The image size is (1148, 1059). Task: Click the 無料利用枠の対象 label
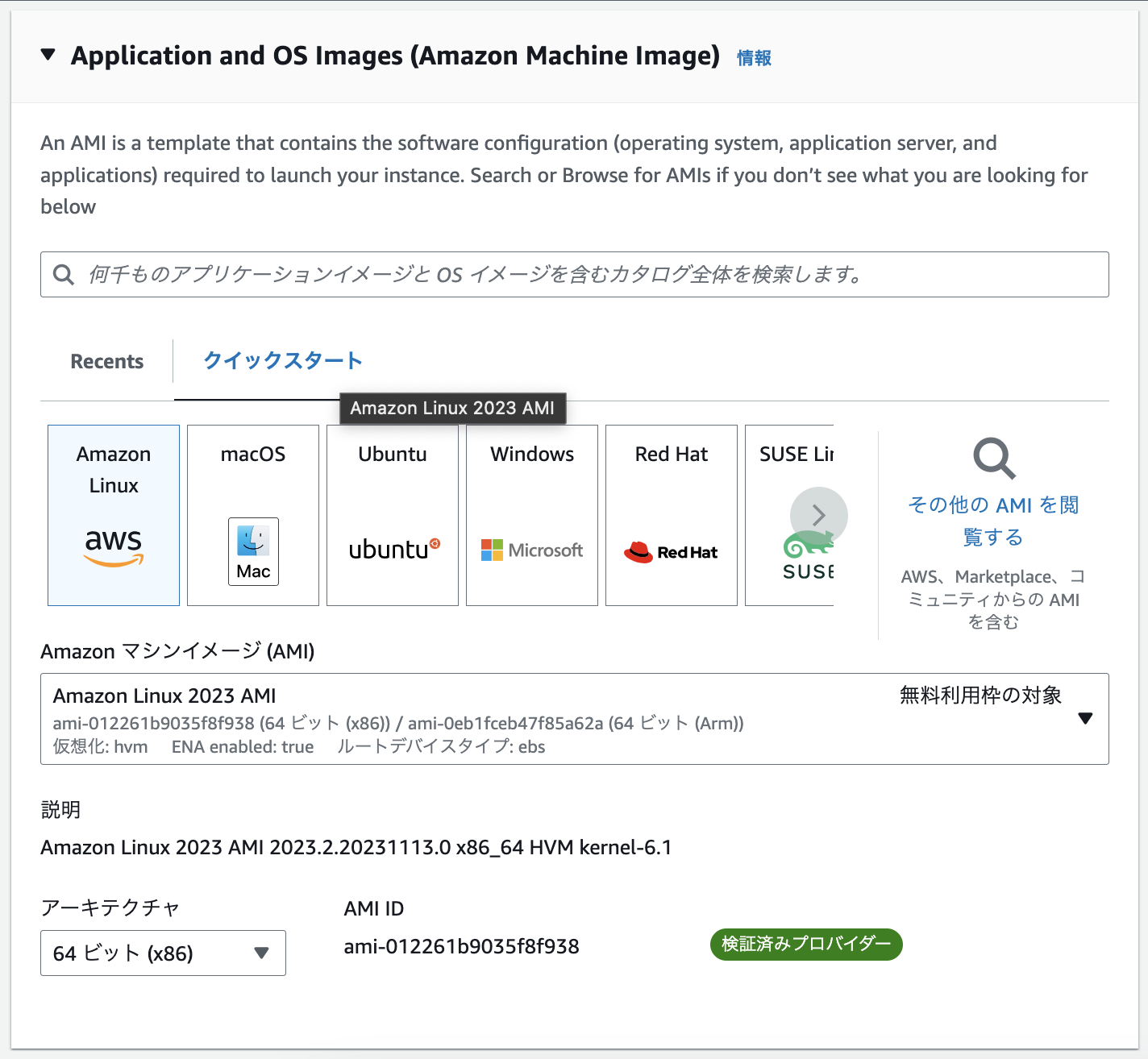(980, 695)
